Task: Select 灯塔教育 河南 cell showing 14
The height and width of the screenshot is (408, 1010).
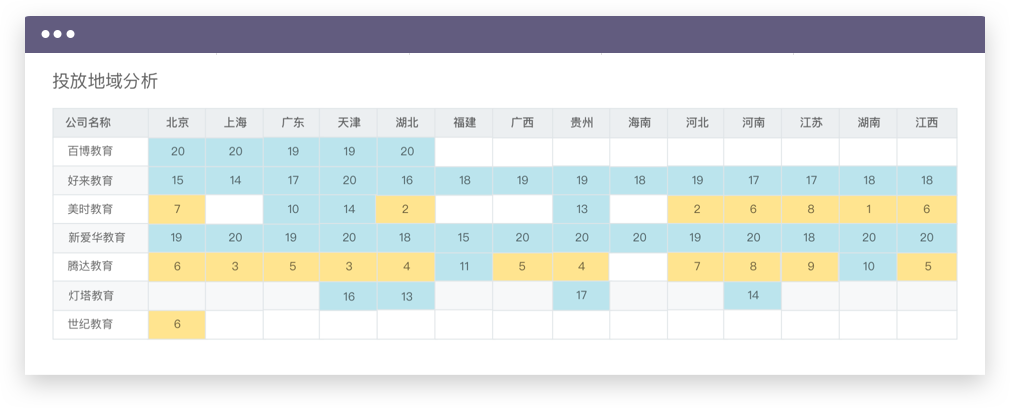Action: [x=753, y=296]
